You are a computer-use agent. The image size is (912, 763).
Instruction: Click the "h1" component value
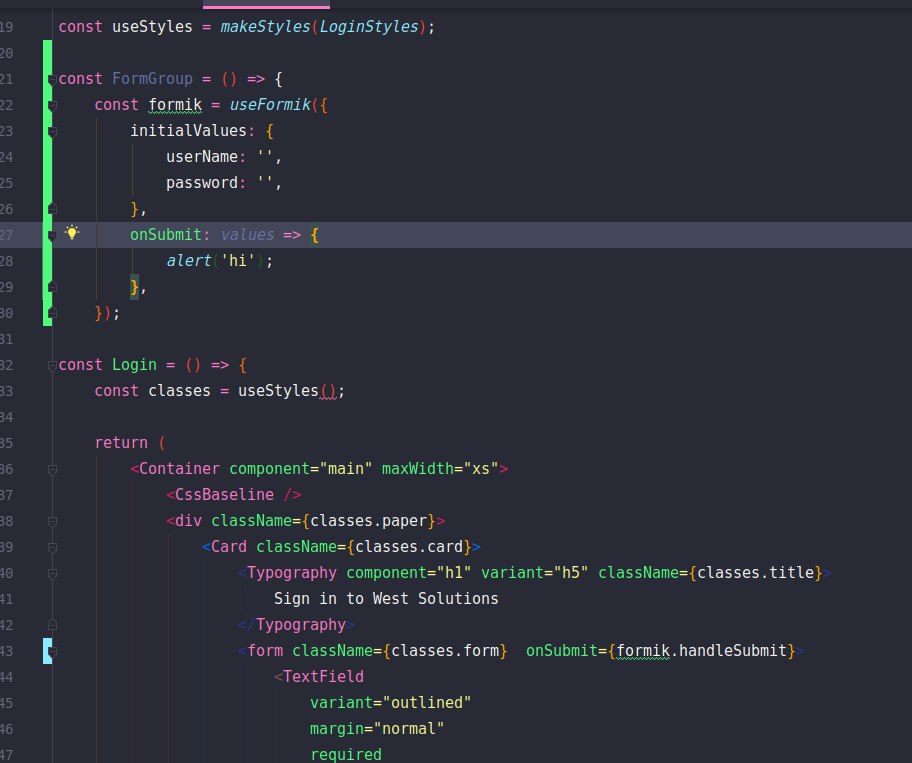point(454,573)
